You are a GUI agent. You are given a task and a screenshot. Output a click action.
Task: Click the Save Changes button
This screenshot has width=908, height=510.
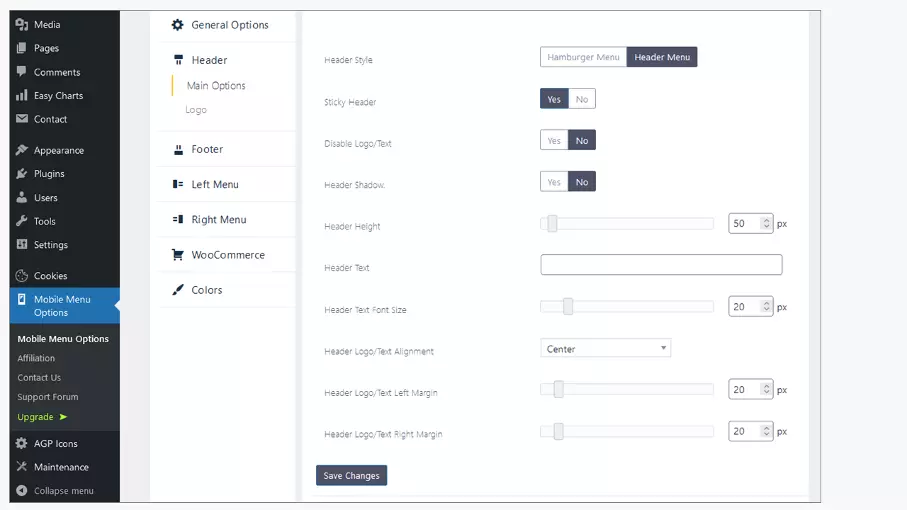pyautogui.click(x=352, y=475)
